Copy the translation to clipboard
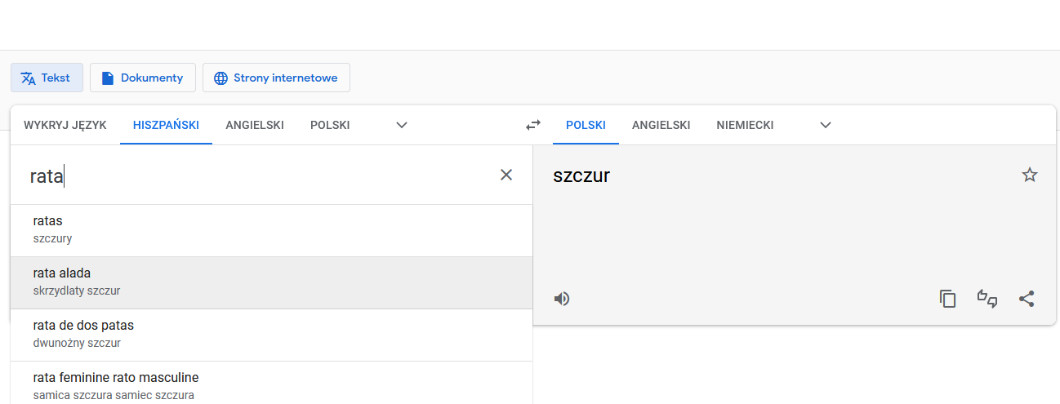Screen dimensions: 1060x404 [948, 298]
